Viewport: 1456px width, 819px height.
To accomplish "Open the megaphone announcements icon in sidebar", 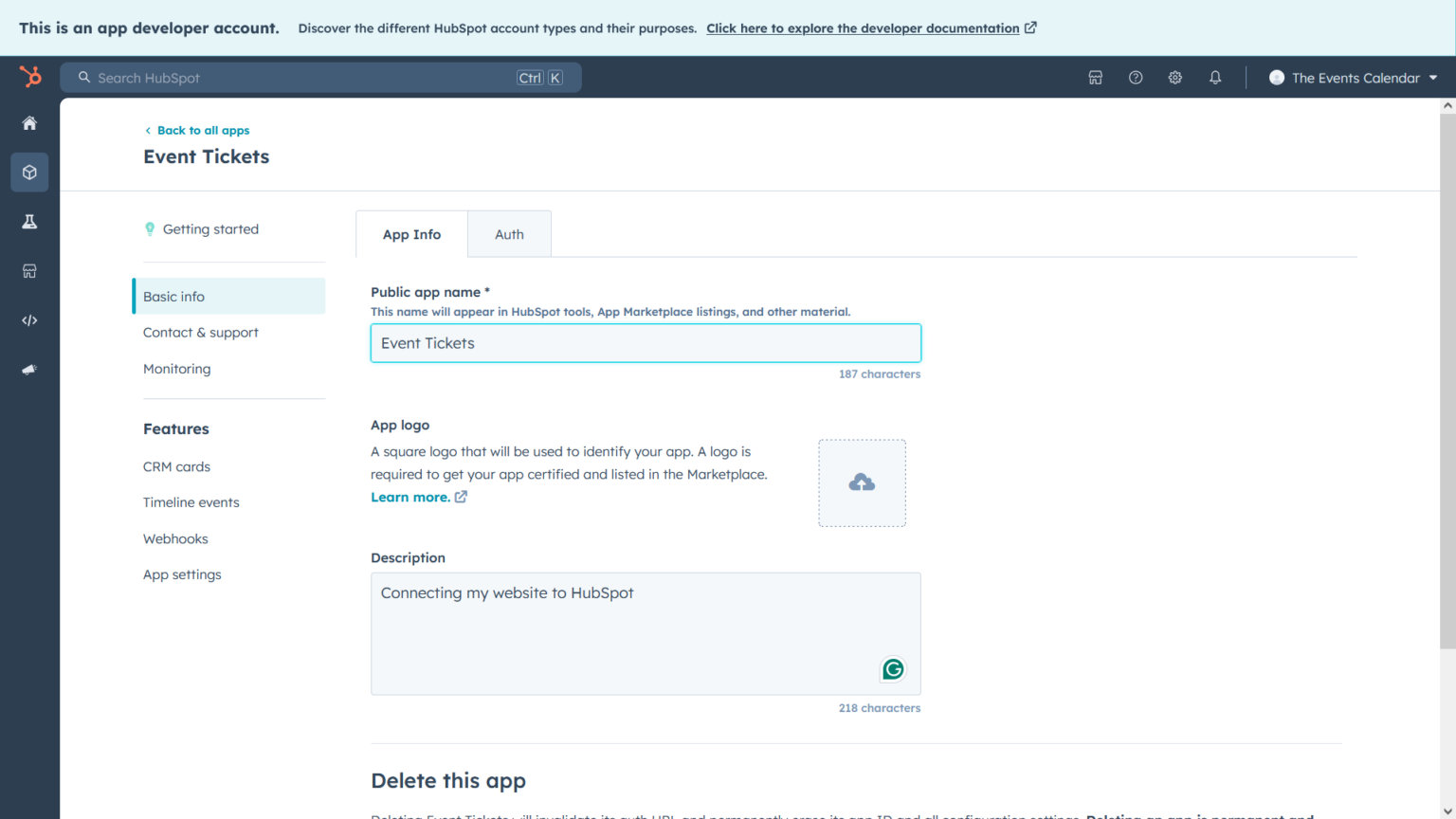I will point(28,369).
